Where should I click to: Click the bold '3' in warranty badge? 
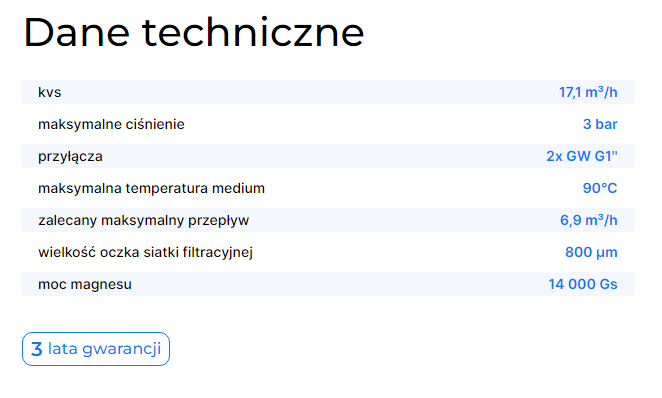point(37,349)
